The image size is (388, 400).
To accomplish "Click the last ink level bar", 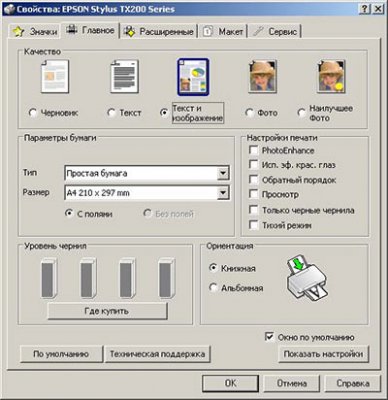I will point(166,278).
